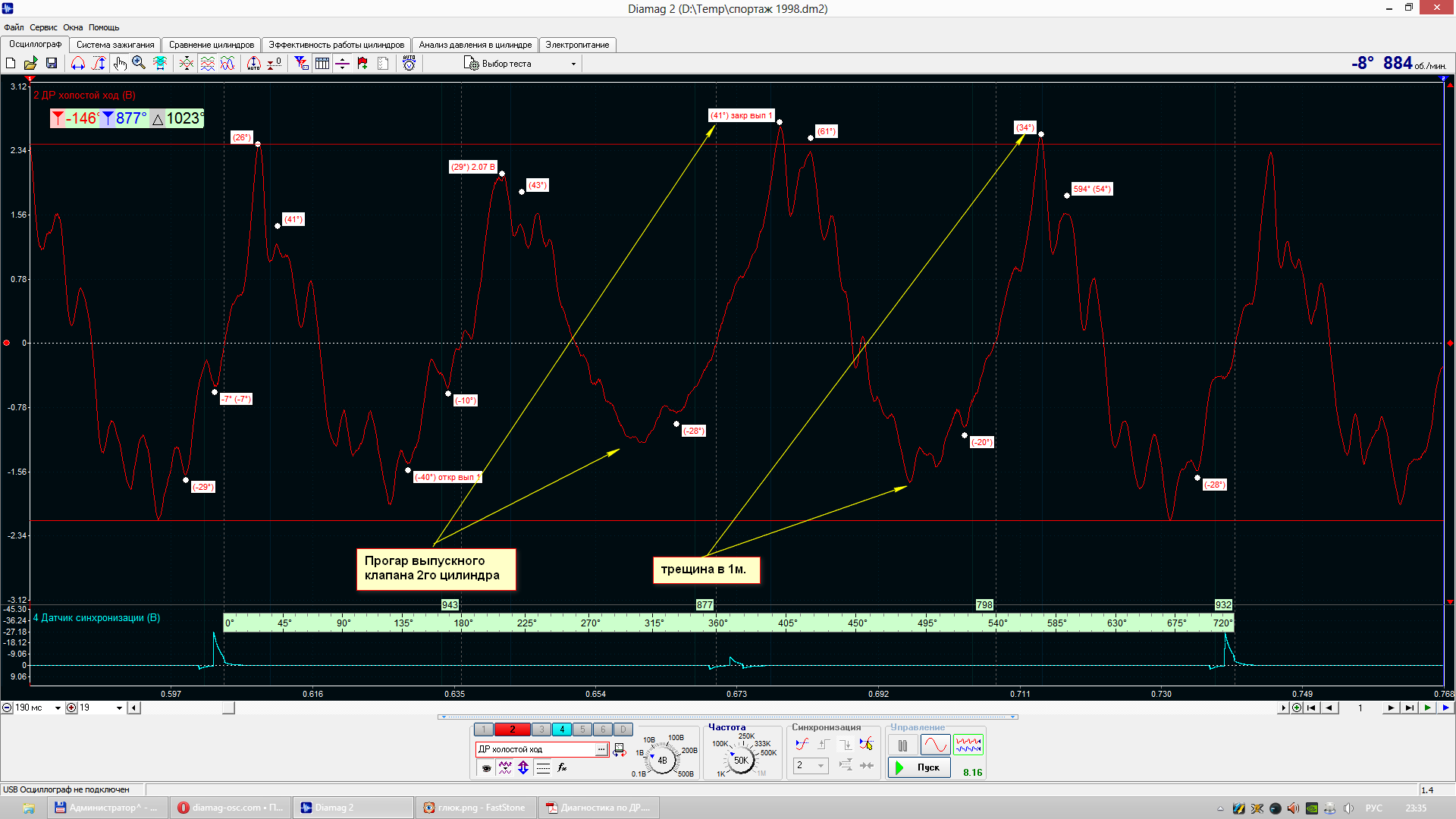1456x819 pixels.
Task: Switch to Электропитание tab
Action: click(577, 45)
